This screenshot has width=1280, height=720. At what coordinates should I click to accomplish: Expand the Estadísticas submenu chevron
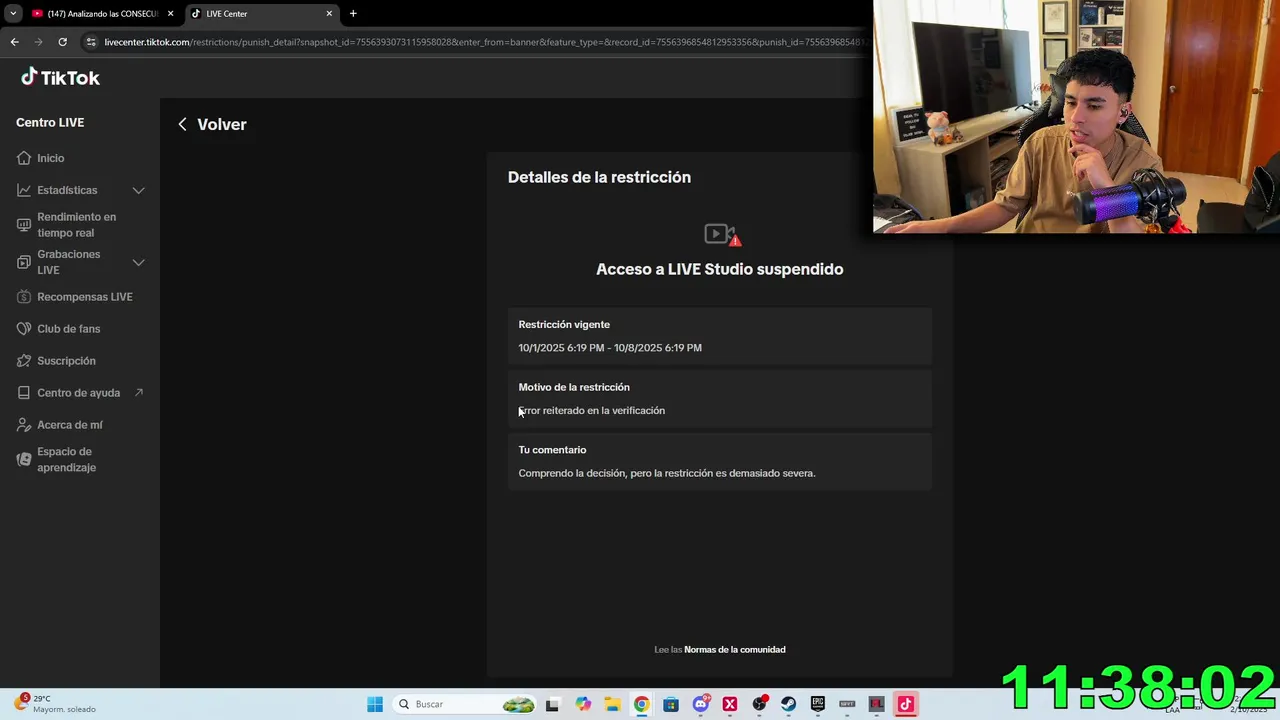click(x=139, y=190)
